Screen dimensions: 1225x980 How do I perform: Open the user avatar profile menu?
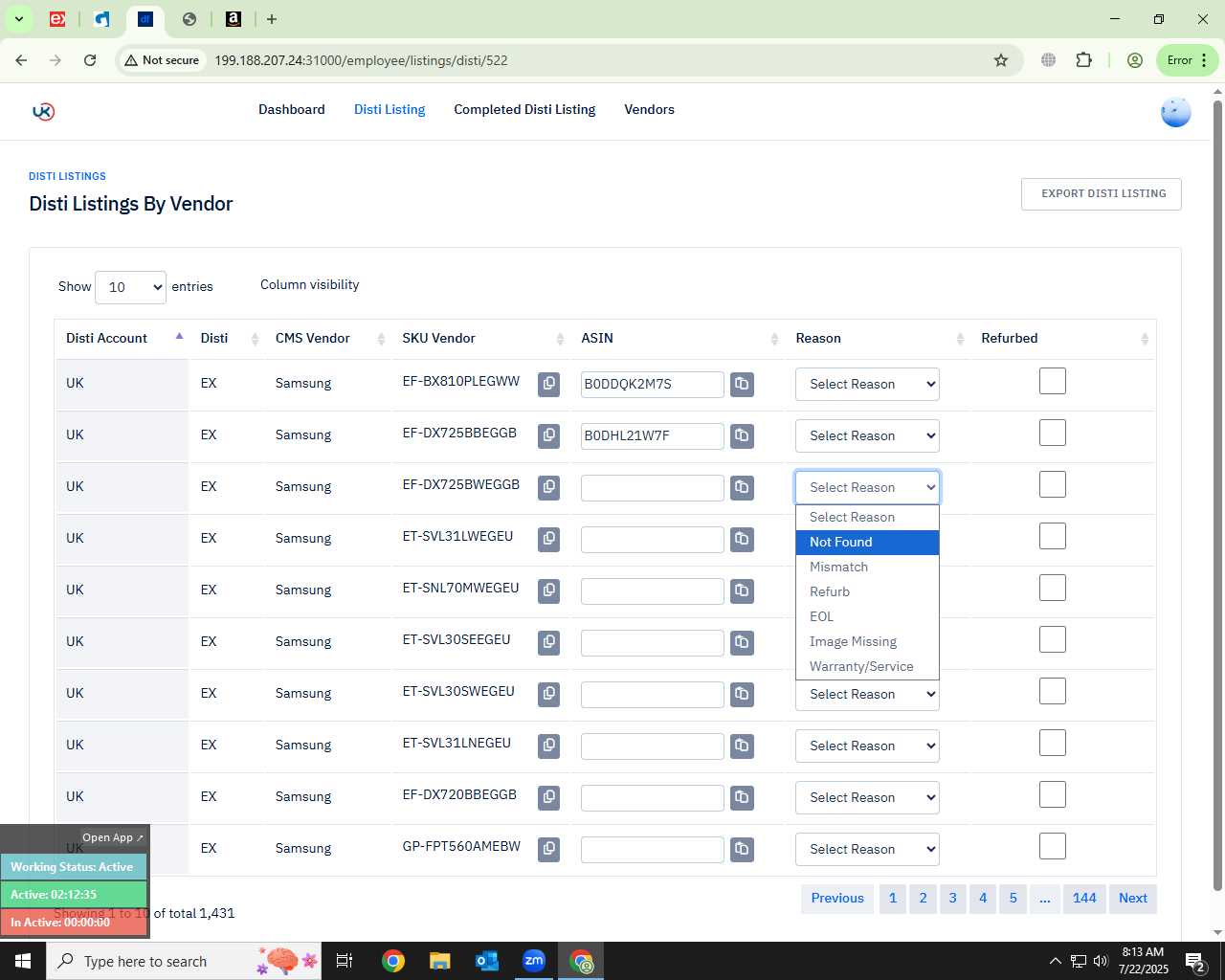(x=1175, y=112)
